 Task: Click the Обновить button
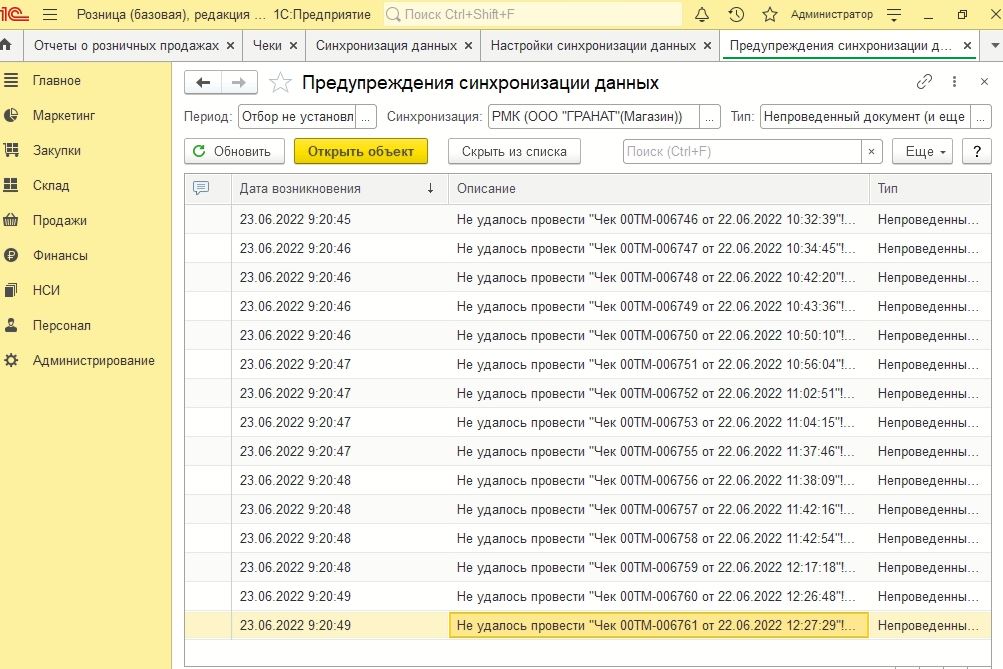[x=232, y=152]
